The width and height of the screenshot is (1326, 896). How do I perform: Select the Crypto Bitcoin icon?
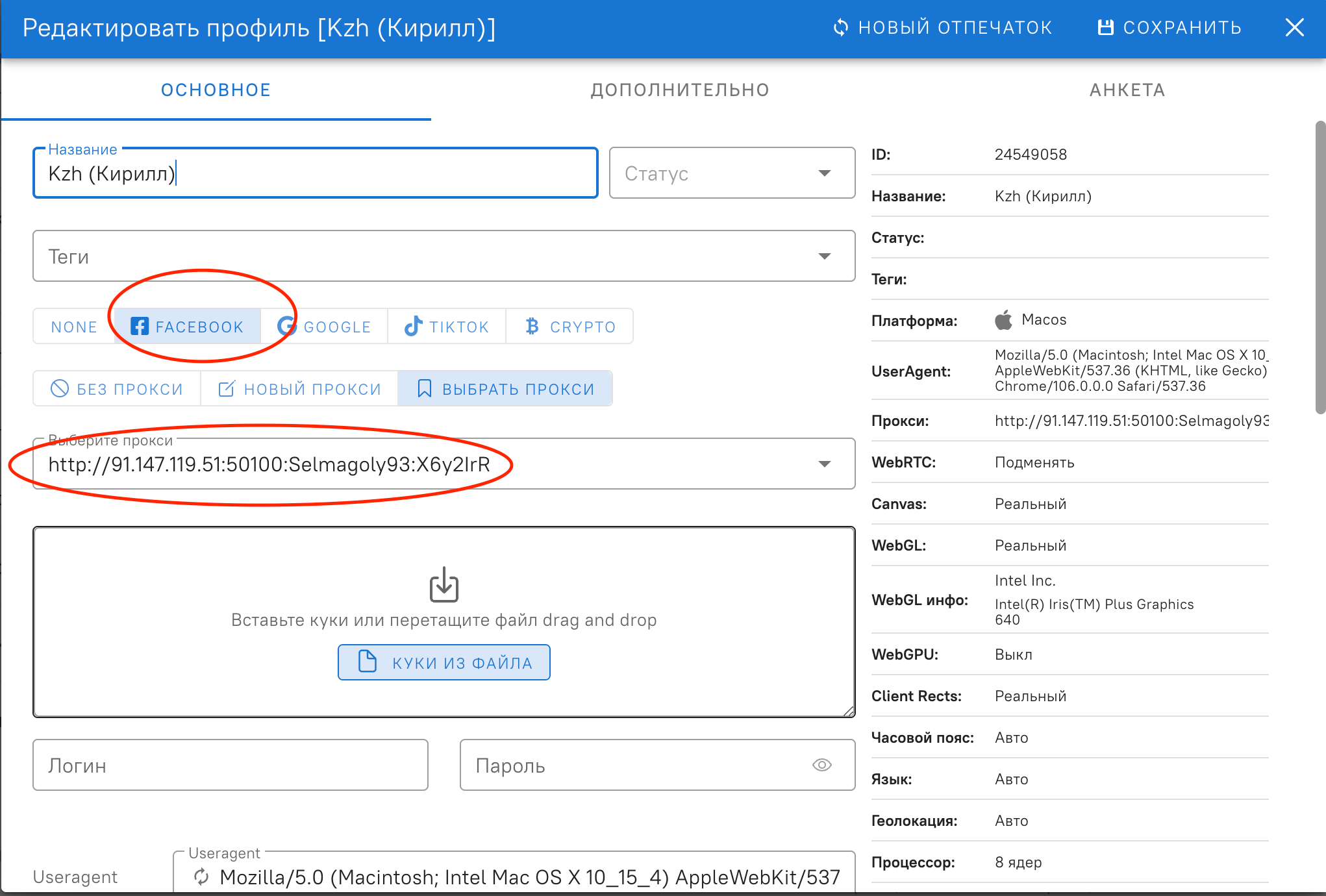tap(532, 326)
